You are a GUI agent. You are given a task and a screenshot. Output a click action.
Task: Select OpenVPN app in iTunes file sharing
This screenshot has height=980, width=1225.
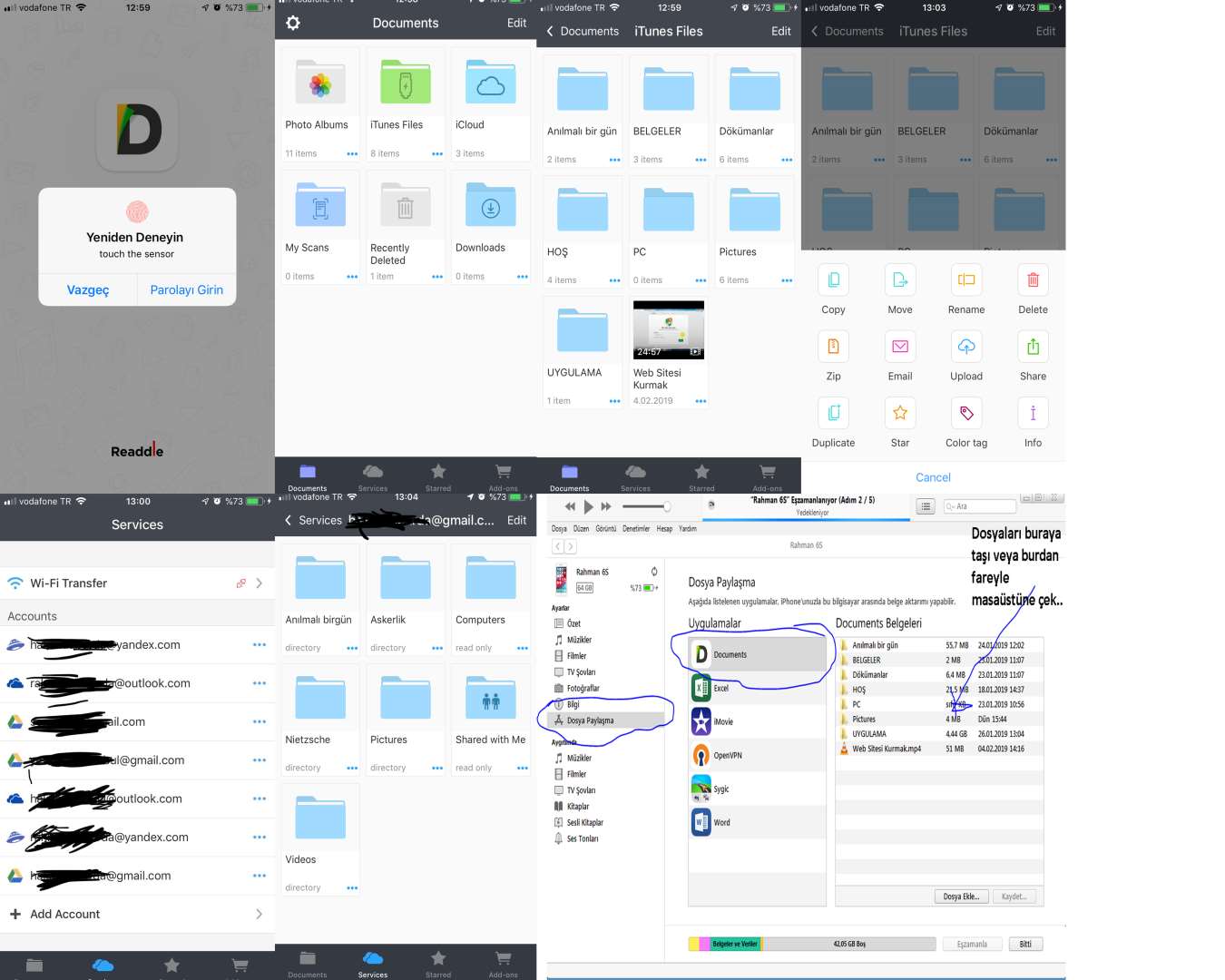[x=759, y=755]
